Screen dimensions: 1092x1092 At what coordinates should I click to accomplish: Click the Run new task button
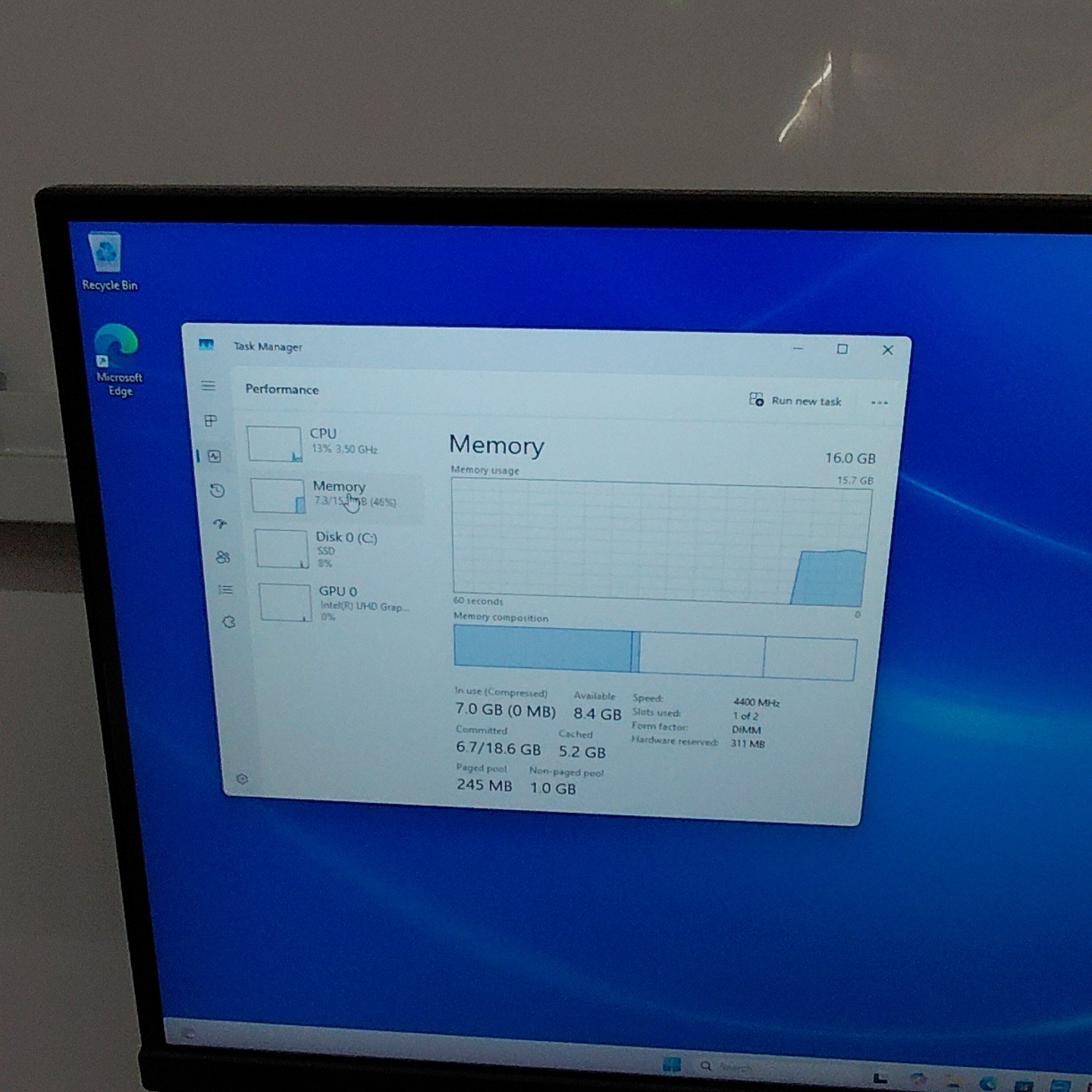[795, 400]
